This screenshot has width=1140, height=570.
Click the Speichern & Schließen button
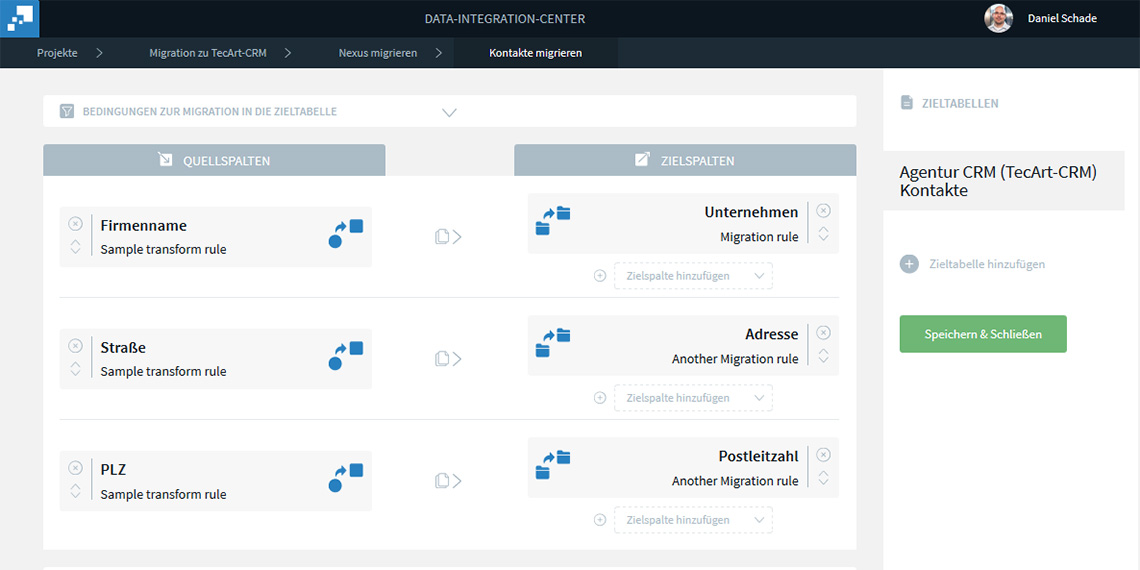click(982, 334)
